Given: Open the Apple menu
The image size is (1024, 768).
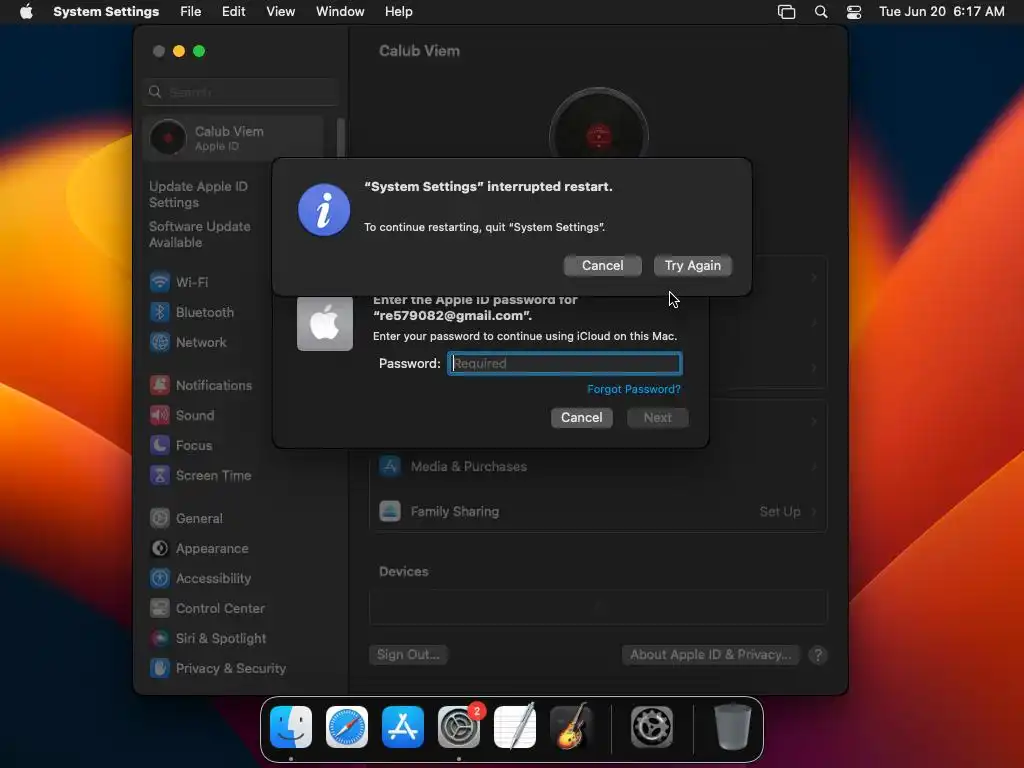Looking at the screenshot, I should click(26, 12).
